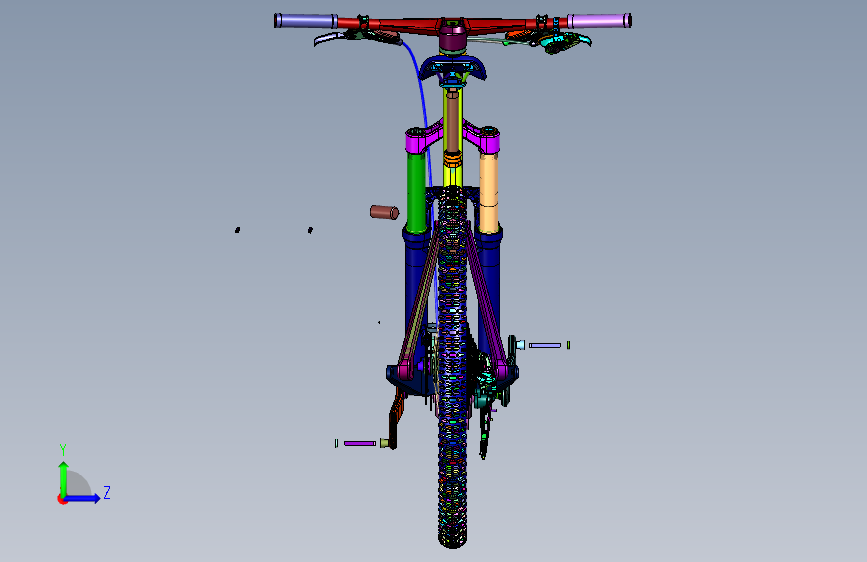Click the green Y axis arrow of the triad
Viewport: 867px width, 562px height.
pos(64,477)
